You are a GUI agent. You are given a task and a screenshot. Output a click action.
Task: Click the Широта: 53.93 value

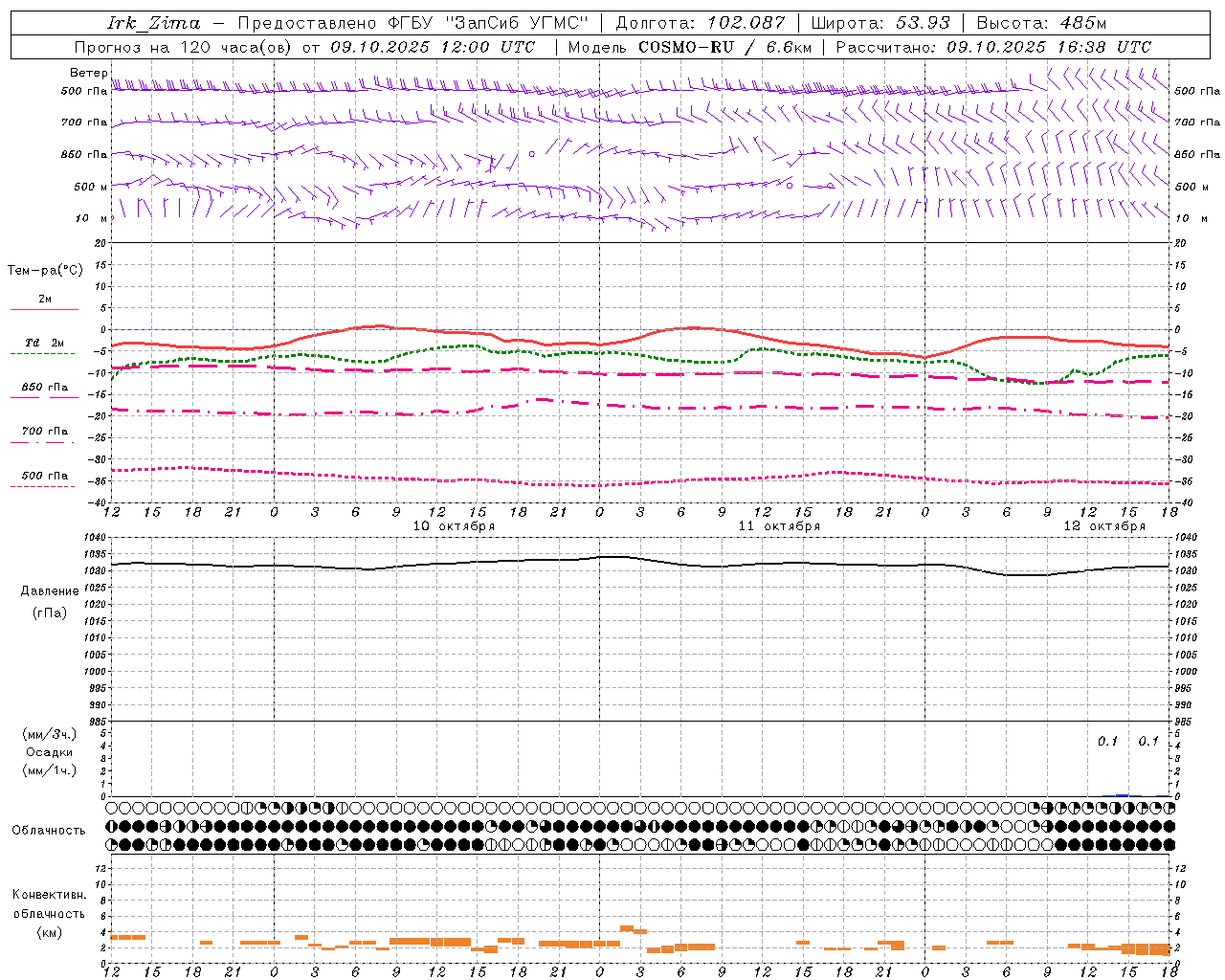880,23
